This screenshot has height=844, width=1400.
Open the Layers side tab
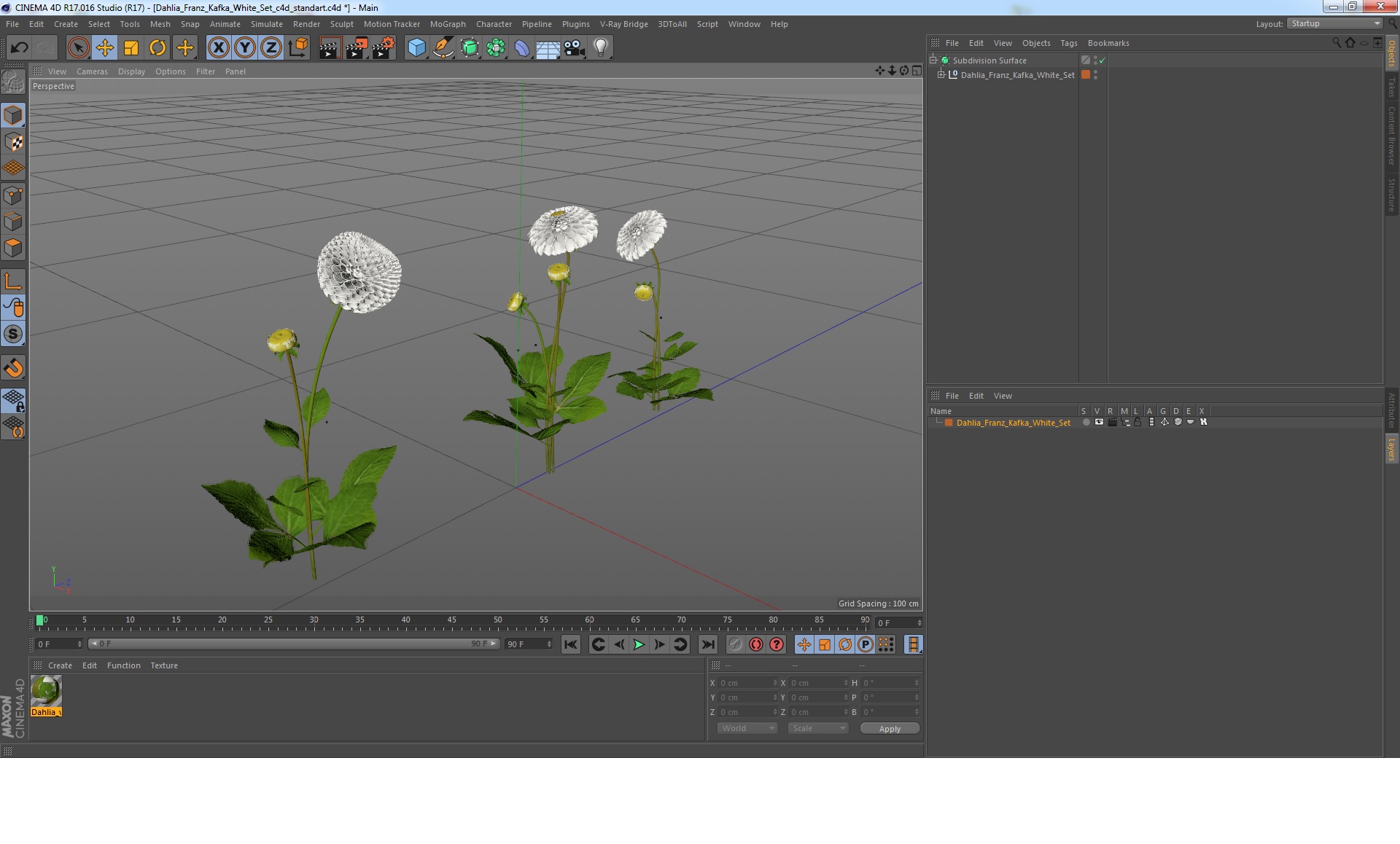tap(1391, 449)
